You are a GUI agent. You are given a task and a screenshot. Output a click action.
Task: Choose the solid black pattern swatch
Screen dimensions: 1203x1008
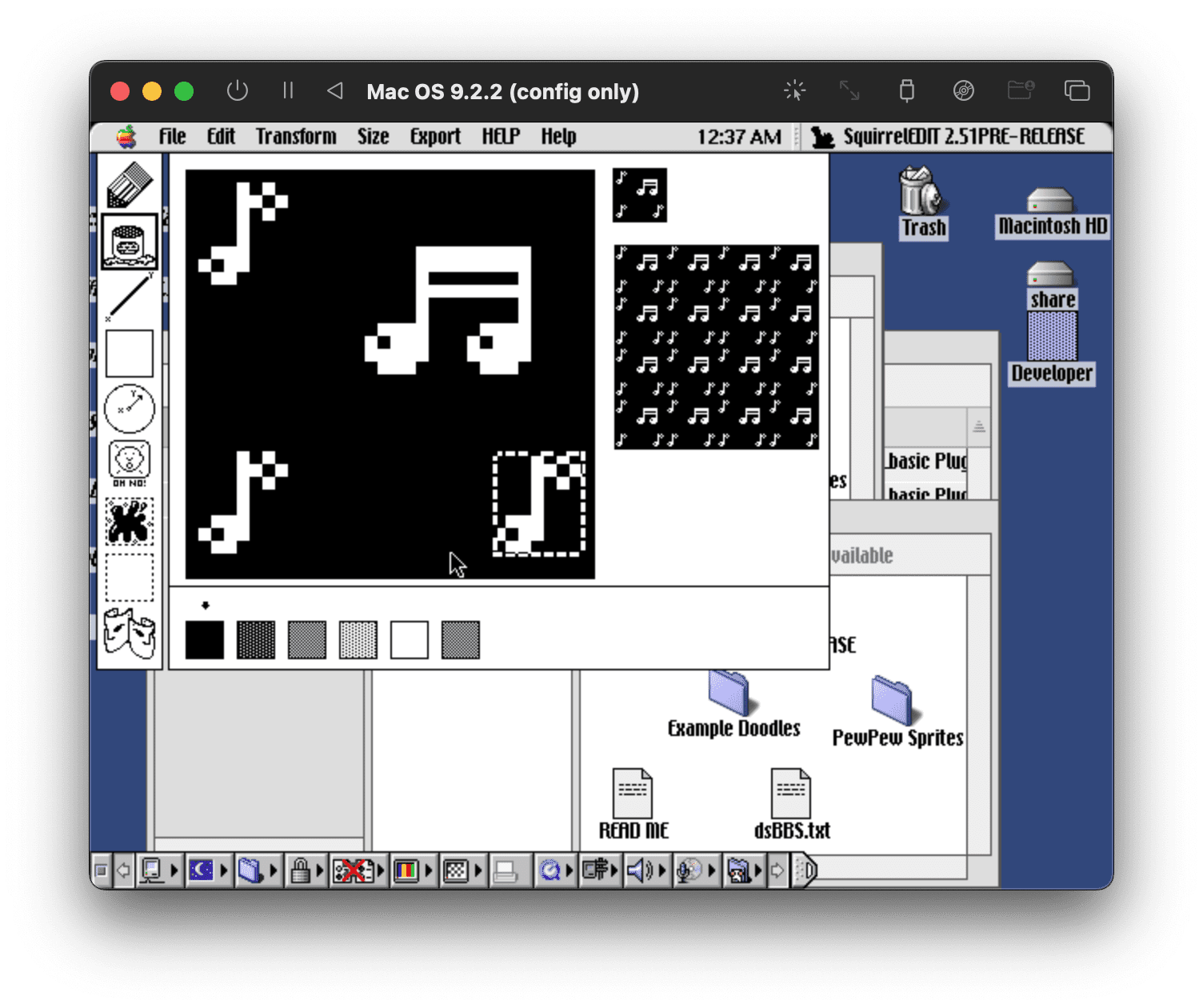pyautogui.click(x=205, y=640)
